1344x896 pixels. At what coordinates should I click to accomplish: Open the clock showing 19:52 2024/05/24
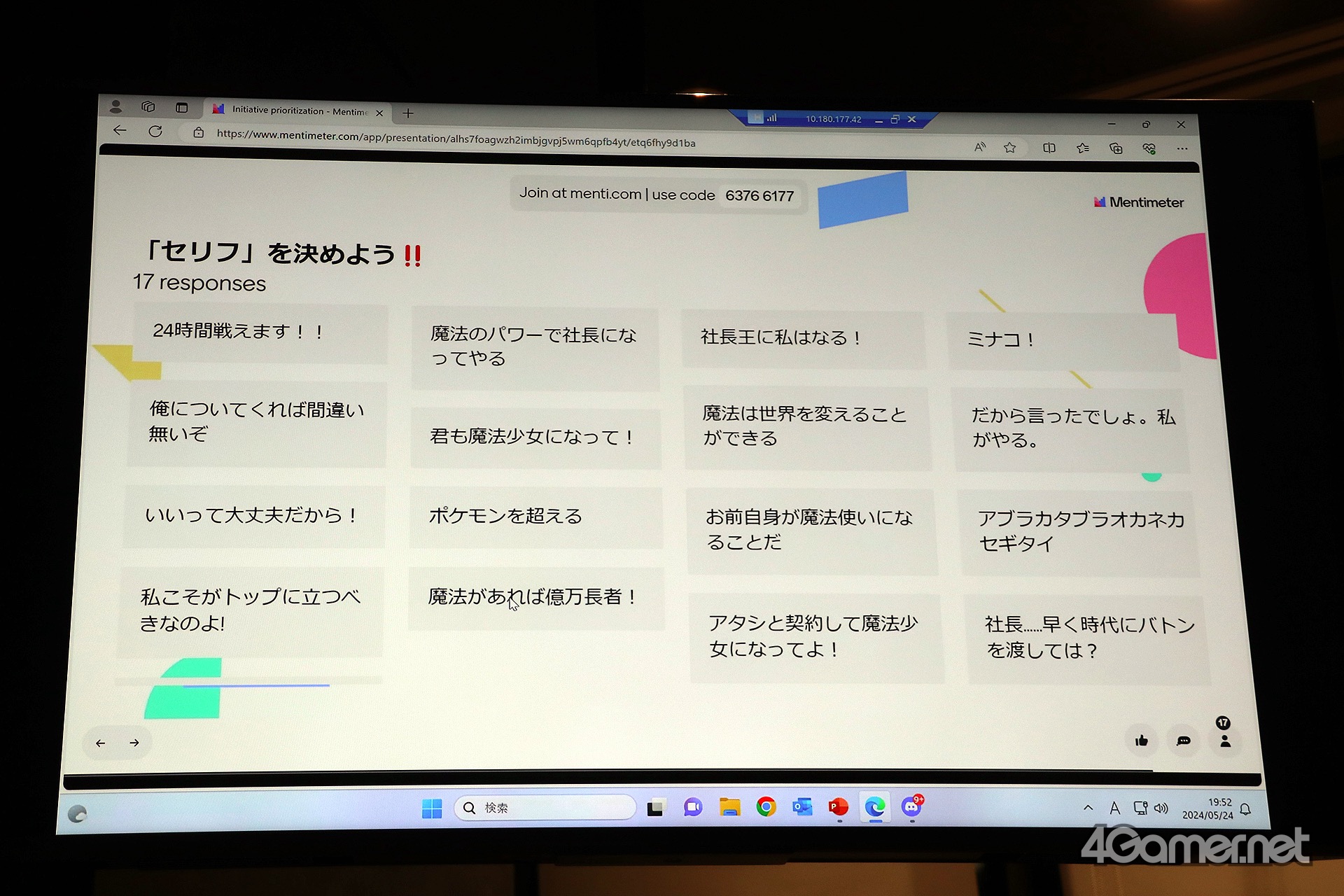point(1207,808)
